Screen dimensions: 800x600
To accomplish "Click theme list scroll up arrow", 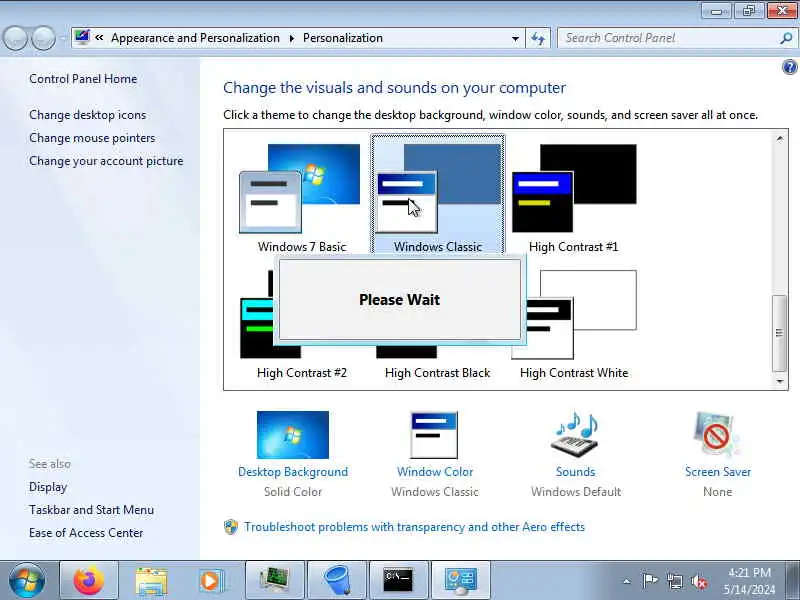I will click(x=780, y=139).
